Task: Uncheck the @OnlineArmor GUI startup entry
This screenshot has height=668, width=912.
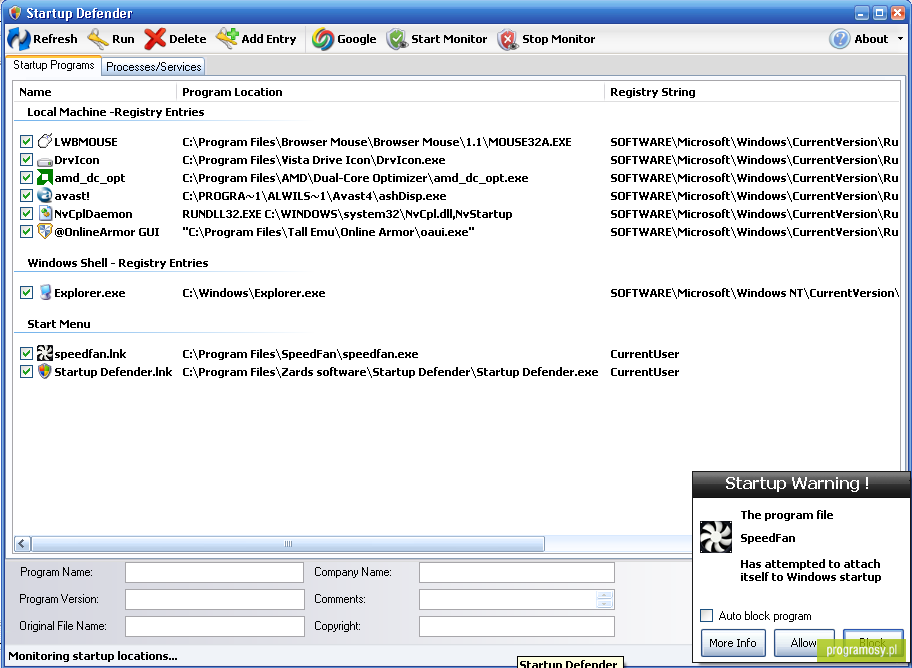Action: (x=26, y=232)
